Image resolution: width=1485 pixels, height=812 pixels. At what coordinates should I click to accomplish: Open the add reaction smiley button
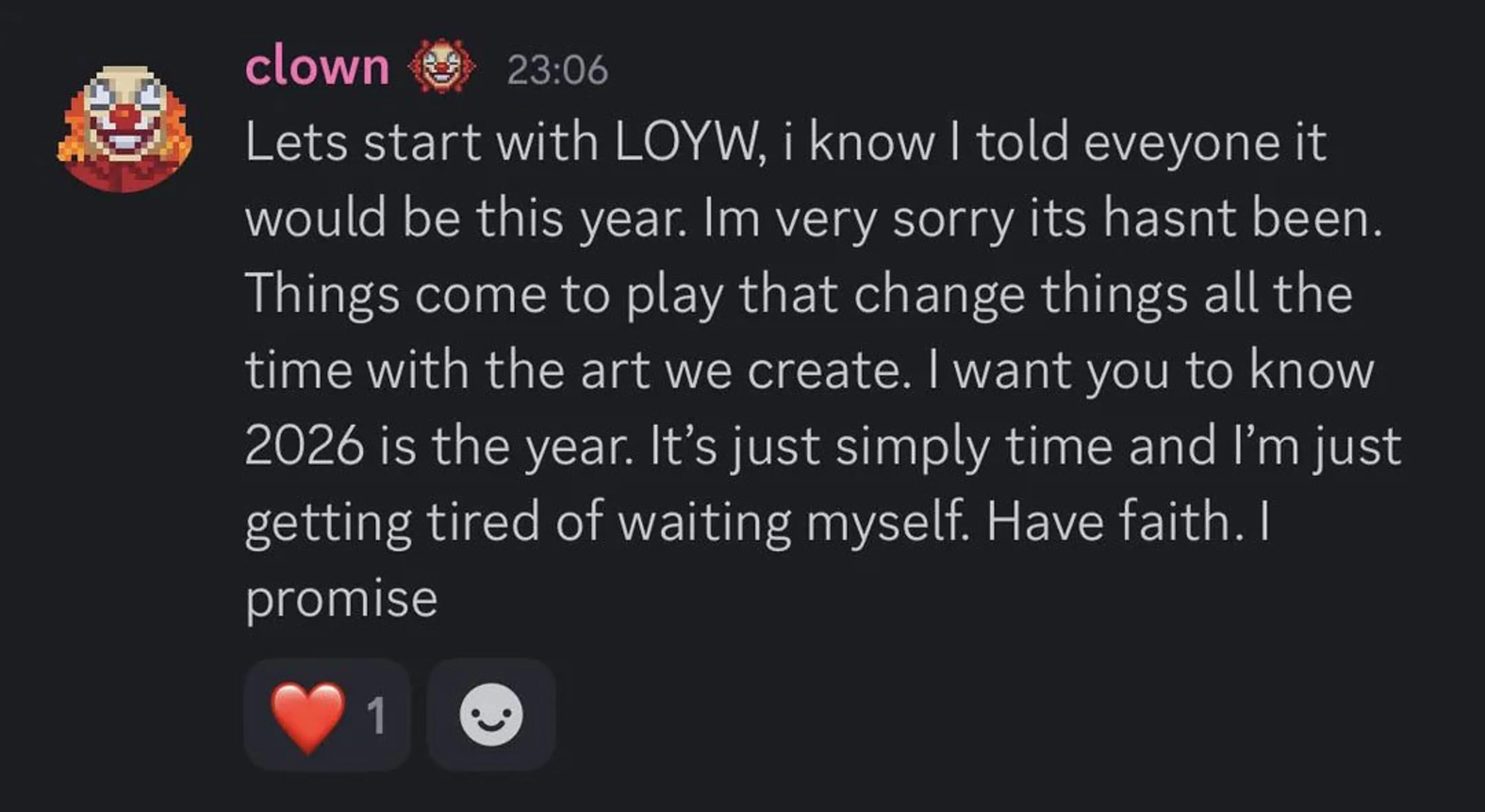pyautogui.click(x=491, y=715)
